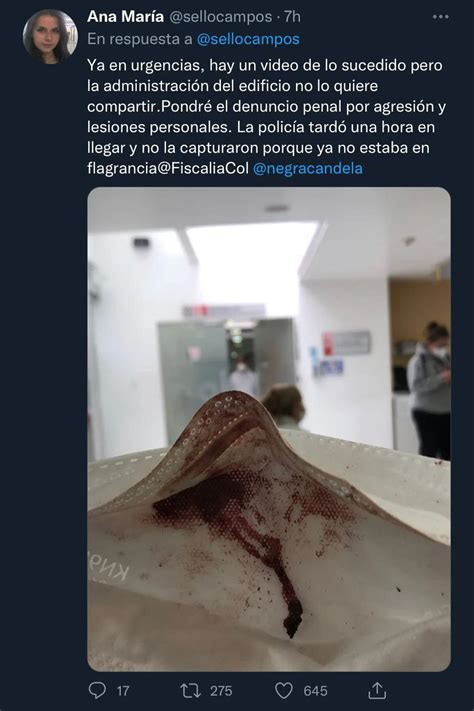
Task: Click the tweet text body
Action: (267, 117)
